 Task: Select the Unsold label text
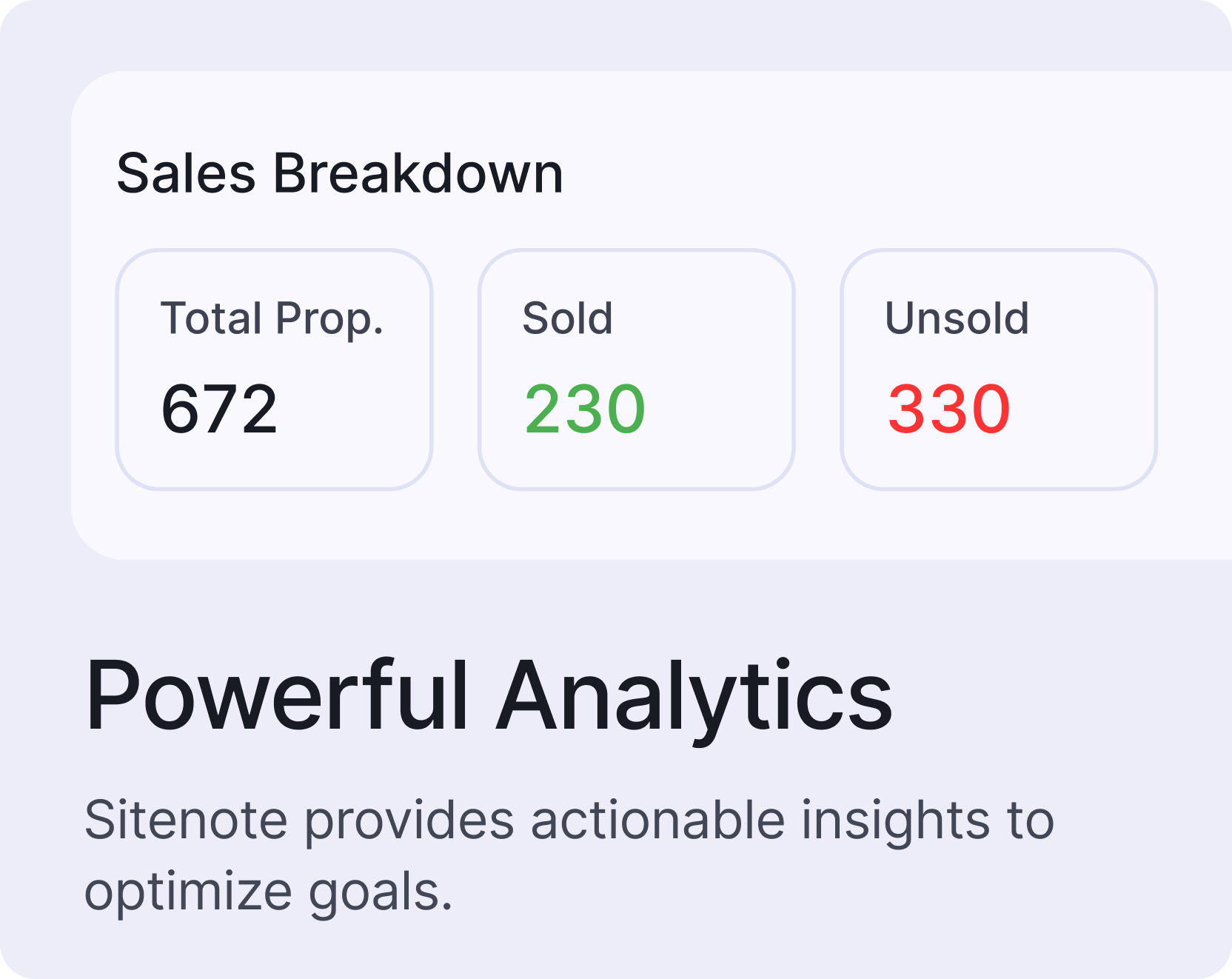(x=957, y=318)
